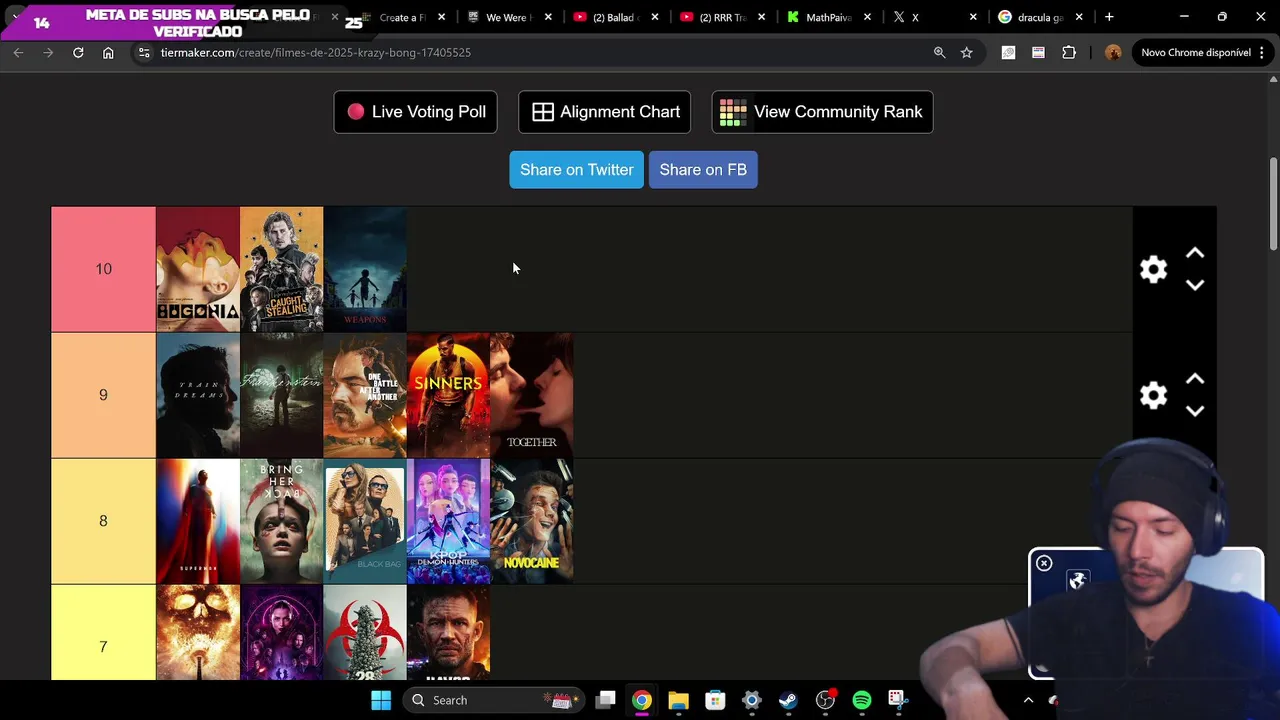Screen dimensions: 1280x720
Task: Move tier 10 row down with chevron
Action: pos(1195,285)
